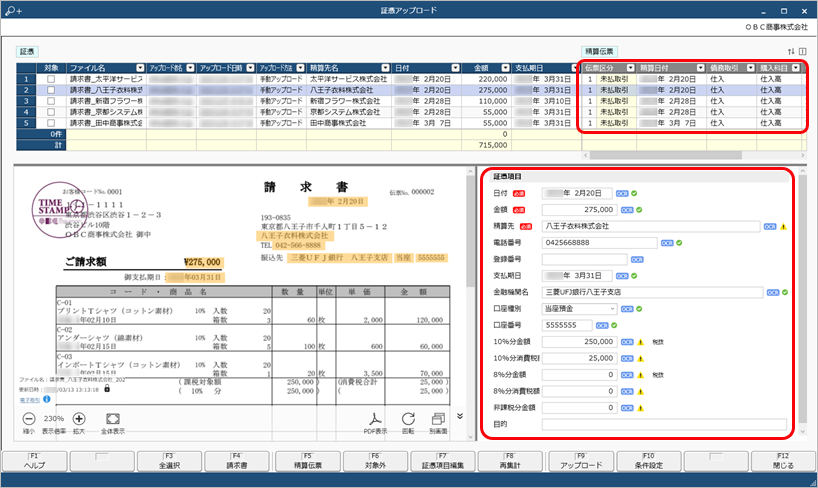Check 対象 box for 請求書_田中商事 row
Screen dimensions: 818x488
point(51,123)
